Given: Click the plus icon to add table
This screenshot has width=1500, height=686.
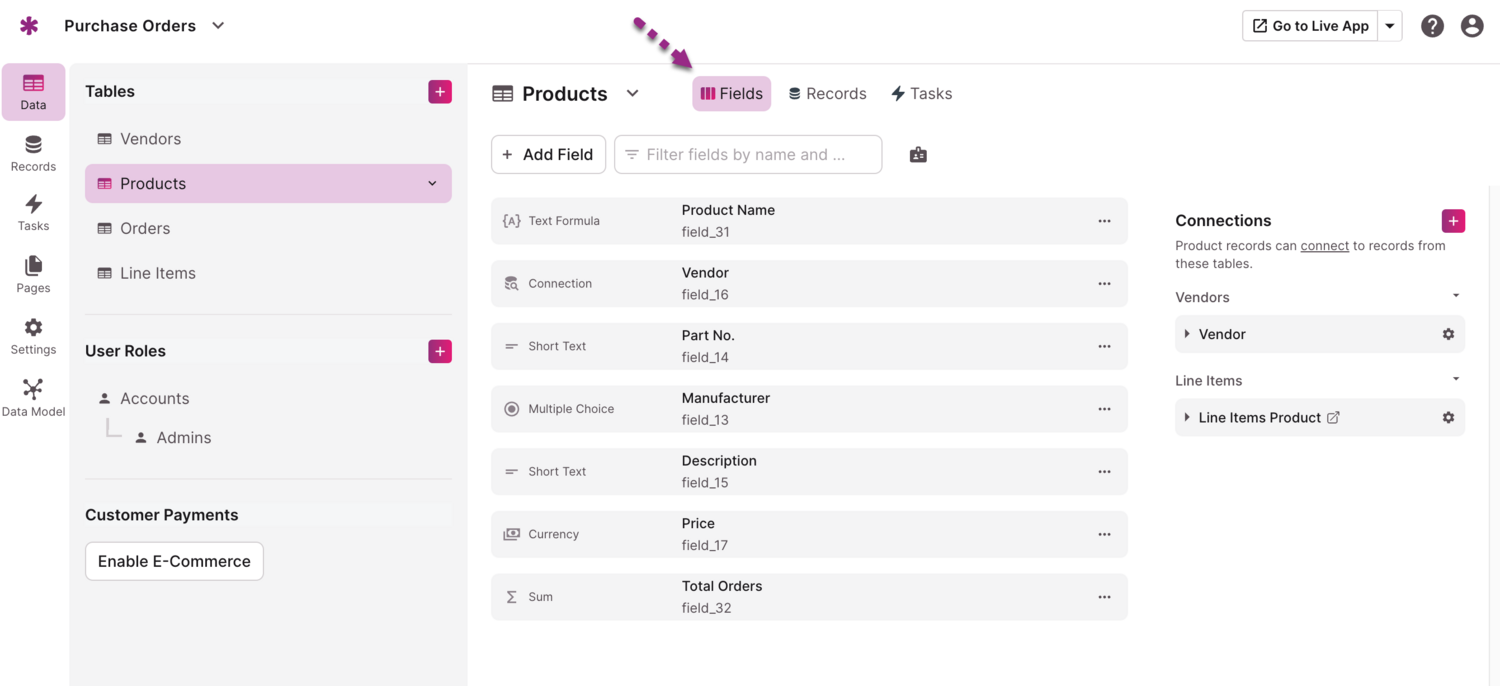Looking at the screenshot, I should tap(440, 92).
